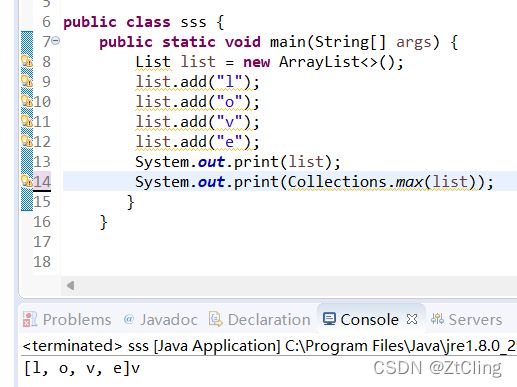The width and height of the screenshot is (517, 387).
Task: Open the Declaration tab
Action: [x=260, y=319]
